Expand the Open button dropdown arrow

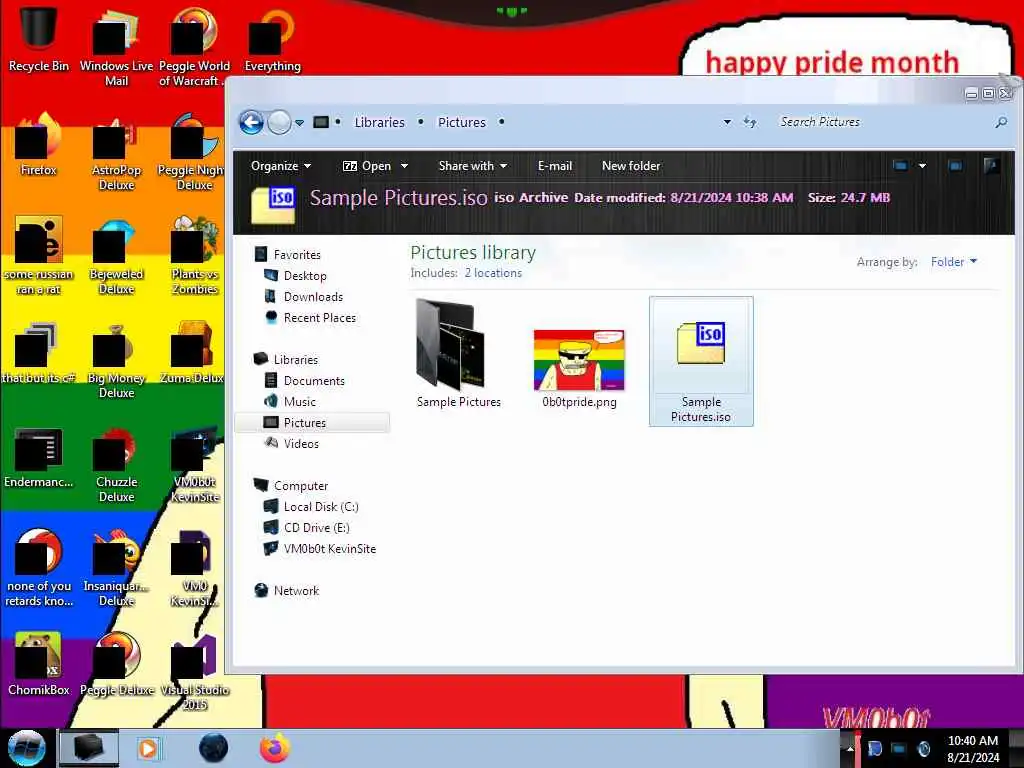(x=404, y=166)
